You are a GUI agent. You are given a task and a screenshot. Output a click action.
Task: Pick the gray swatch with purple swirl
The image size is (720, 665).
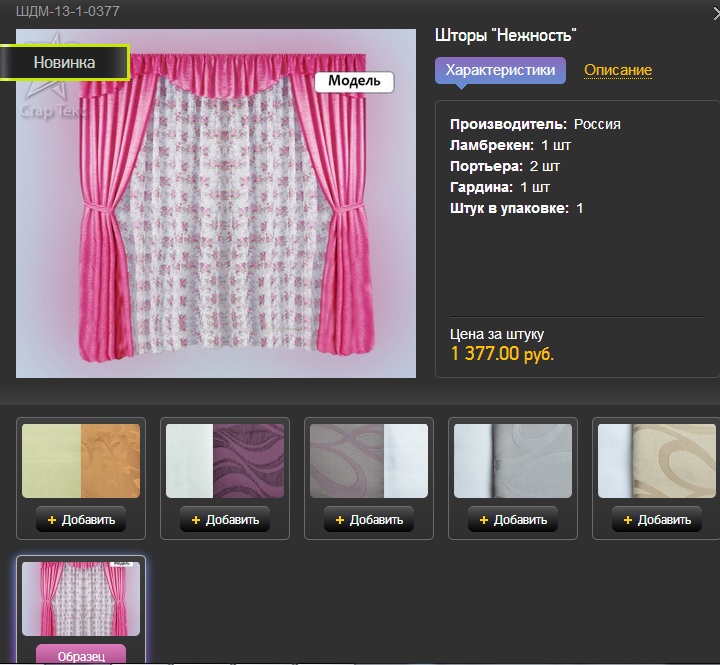[x=371, y=461]
